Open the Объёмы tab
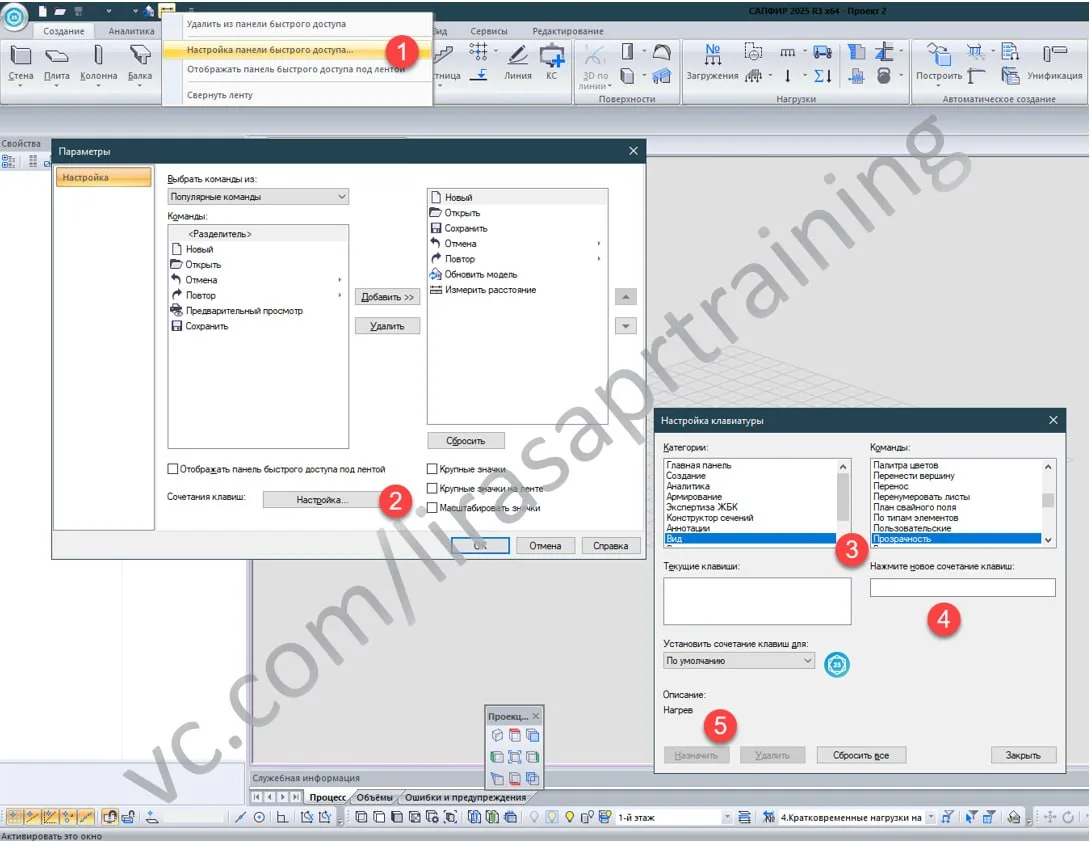The width and height of the screenshot is (1091, 843). tap(374, 797)
